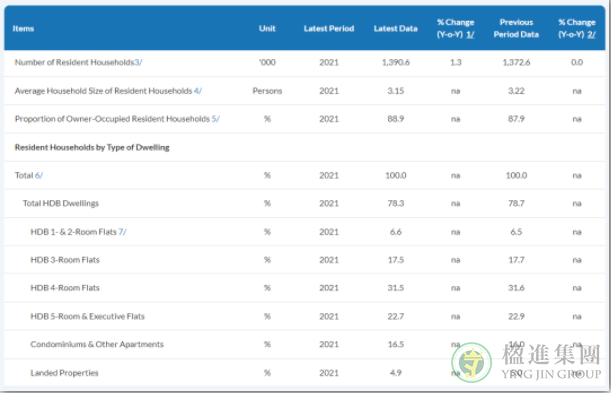Select the 0.0 percent change value
Viewport: 611px width, 393px height.
577,62
